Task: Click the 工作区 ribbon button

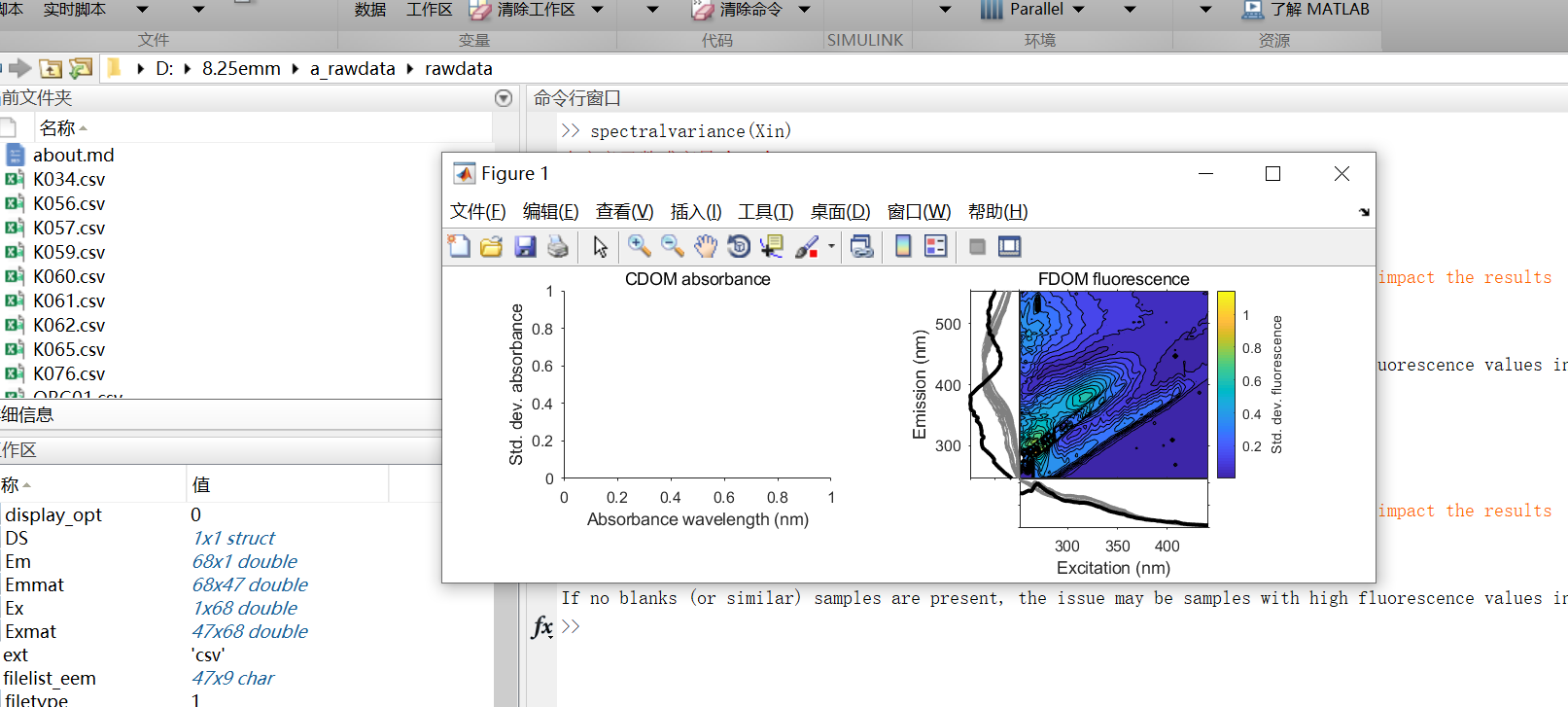Action: (x=429, y=10)
